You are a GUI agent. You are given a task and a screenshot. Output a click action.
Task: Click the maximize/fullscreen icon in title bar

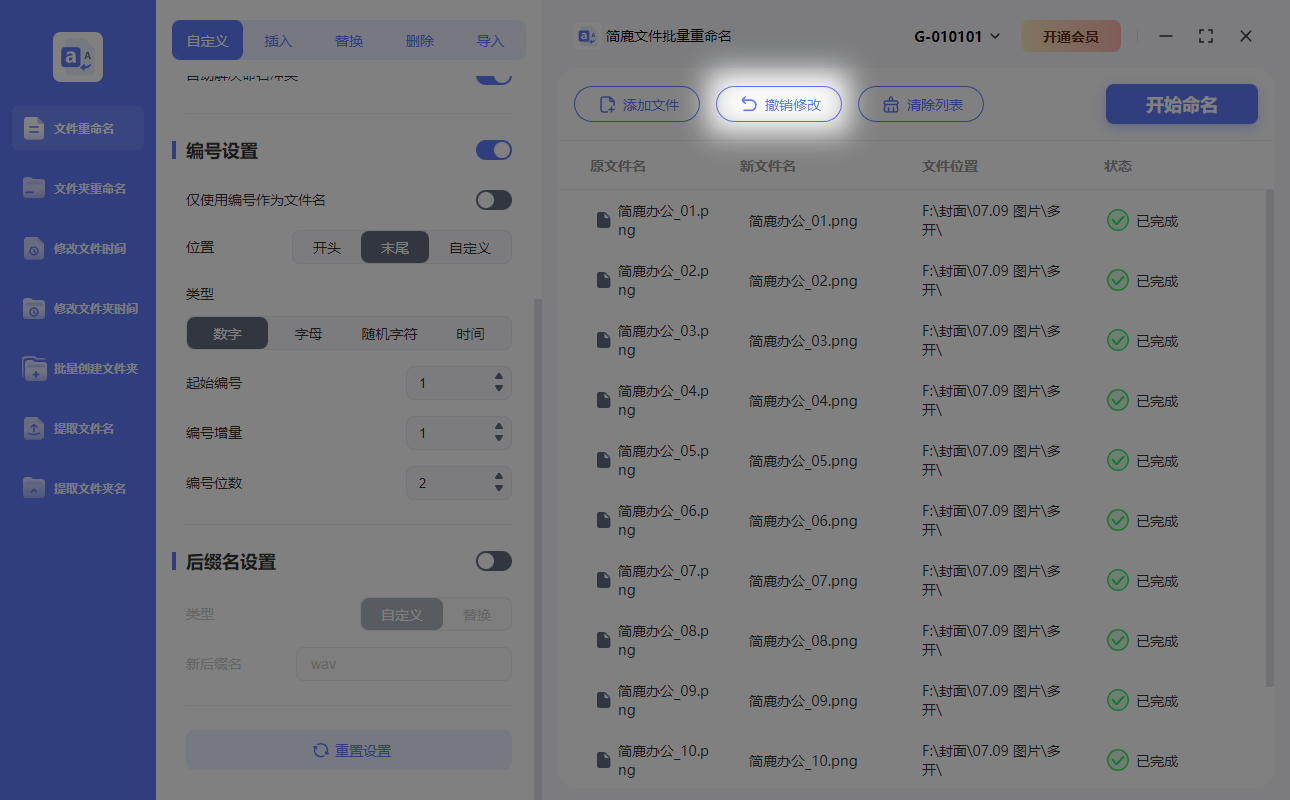click(1205, 36)
